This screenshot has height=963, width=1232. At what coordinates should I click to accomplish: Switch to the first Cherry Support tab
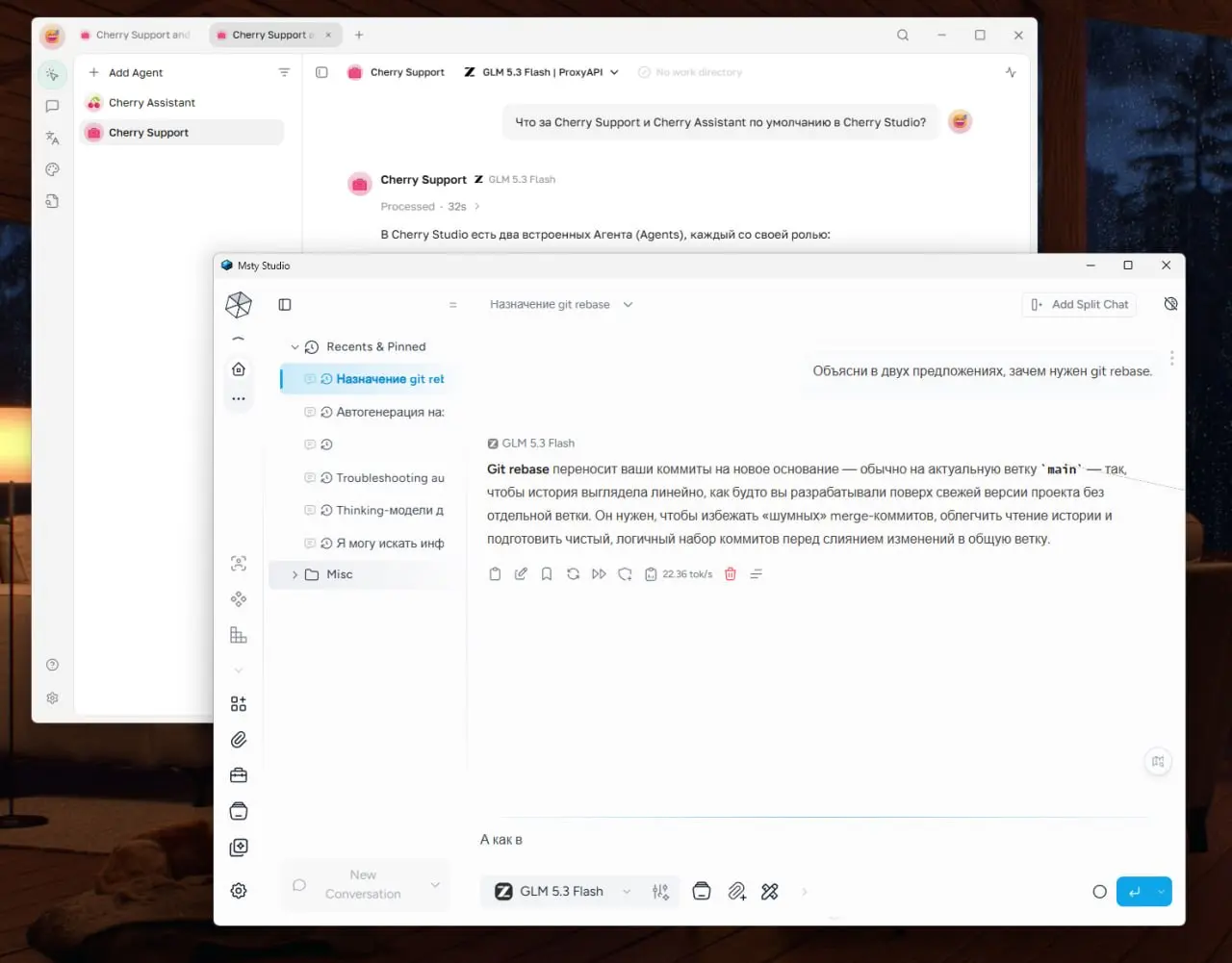coord(136,35)
